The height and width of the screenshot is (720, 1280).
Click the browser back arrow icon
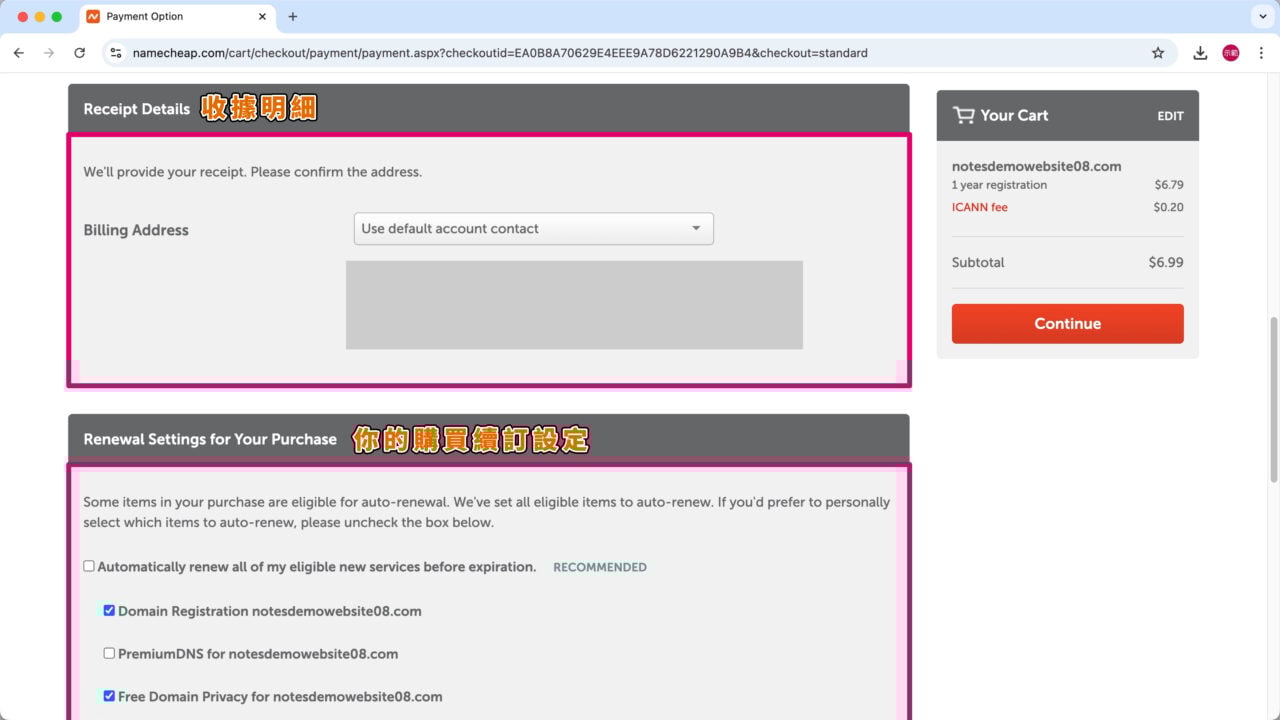[x=18, y=53]
